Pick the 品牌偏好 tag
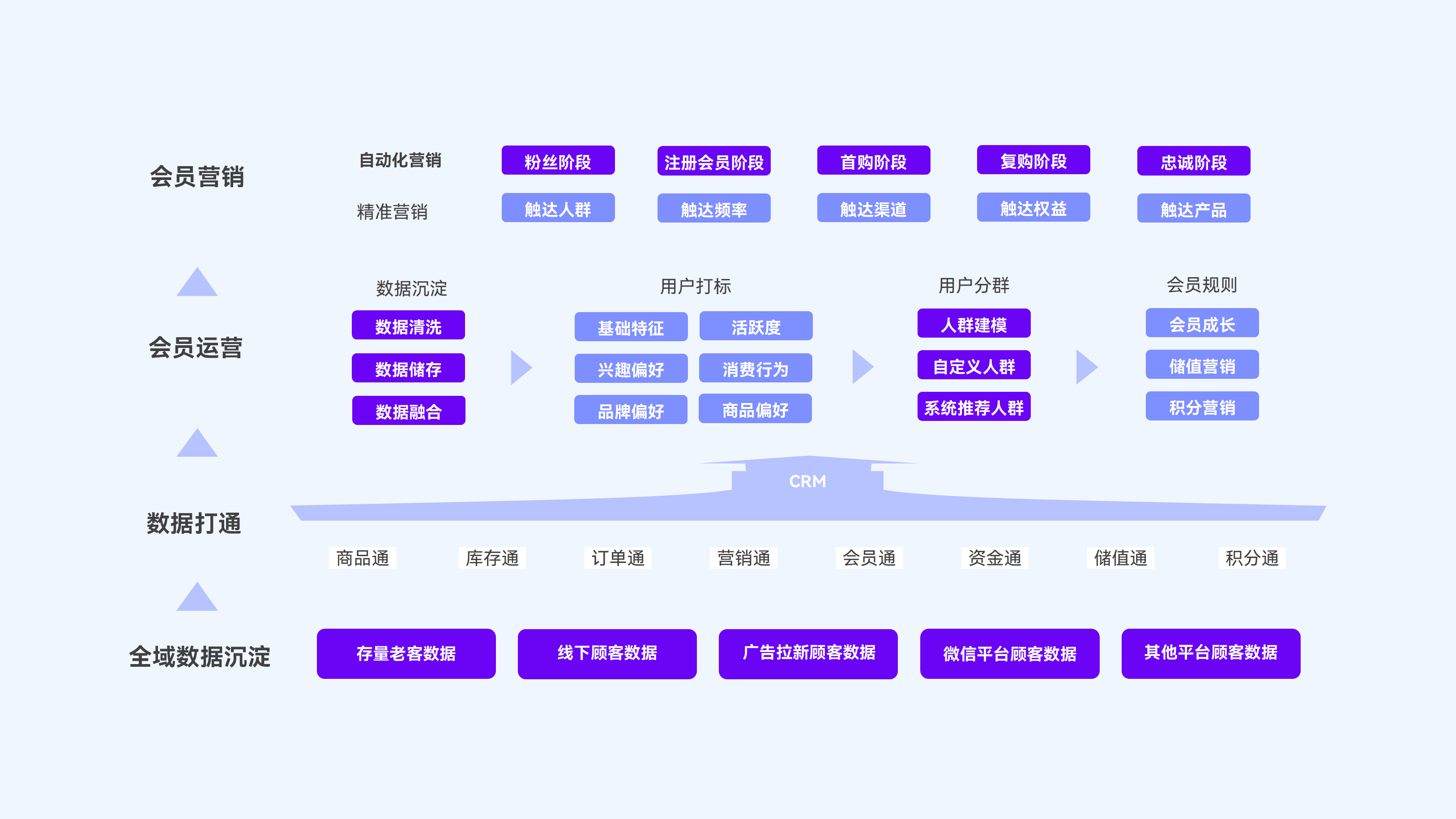The width and height of the screenshot is (1456, 819). tap(631, 410)
